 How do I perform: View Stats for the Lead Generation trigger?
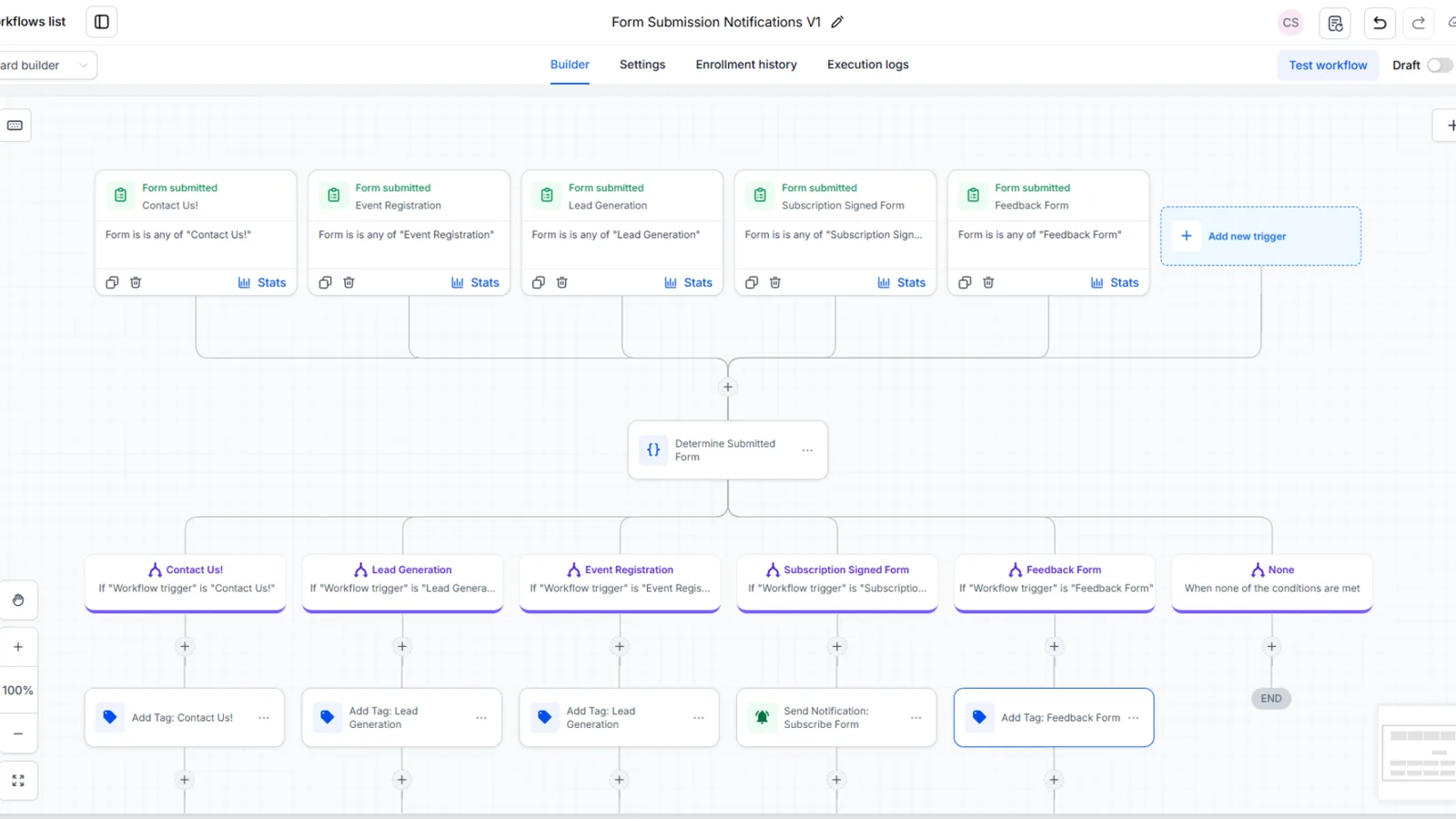688,283
